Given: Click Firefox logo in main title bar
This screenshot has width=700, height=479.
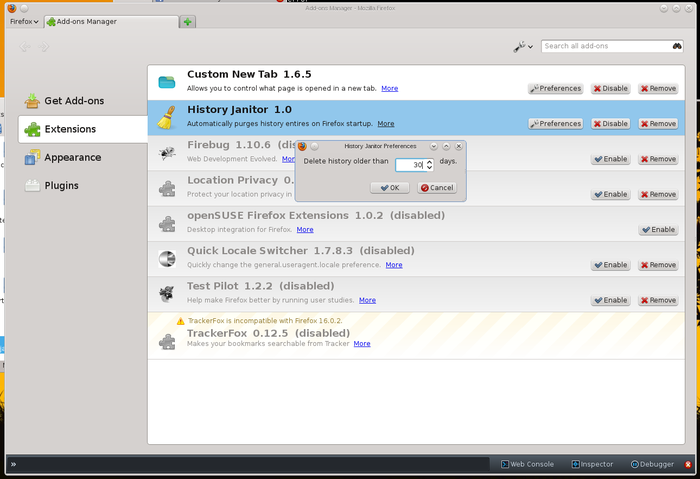Looking at the screenshot, I should pyautogui.click(x=12, y=8).
